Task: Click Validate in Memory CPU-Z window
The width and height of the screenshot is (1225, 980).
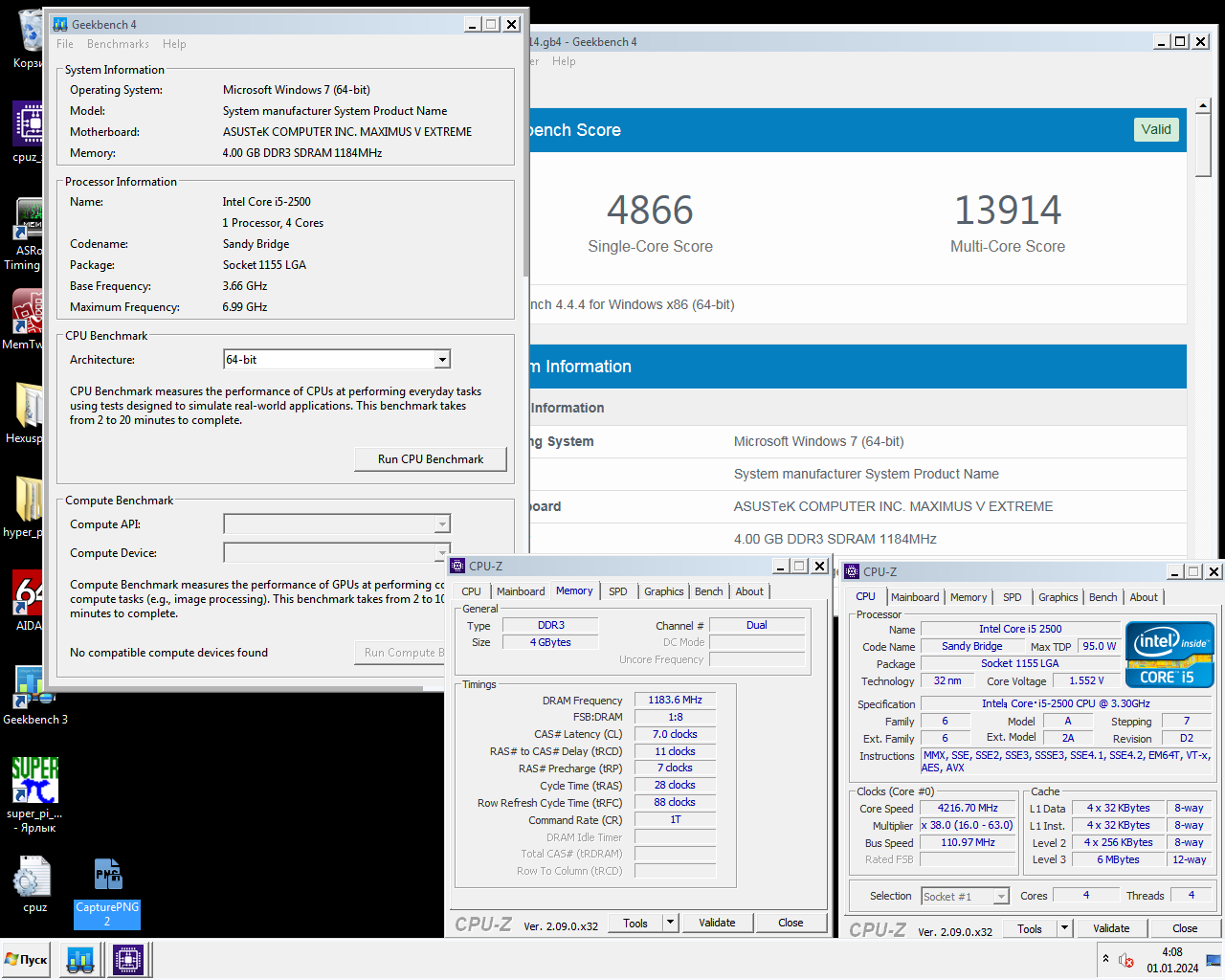Action: click(717, 923)
